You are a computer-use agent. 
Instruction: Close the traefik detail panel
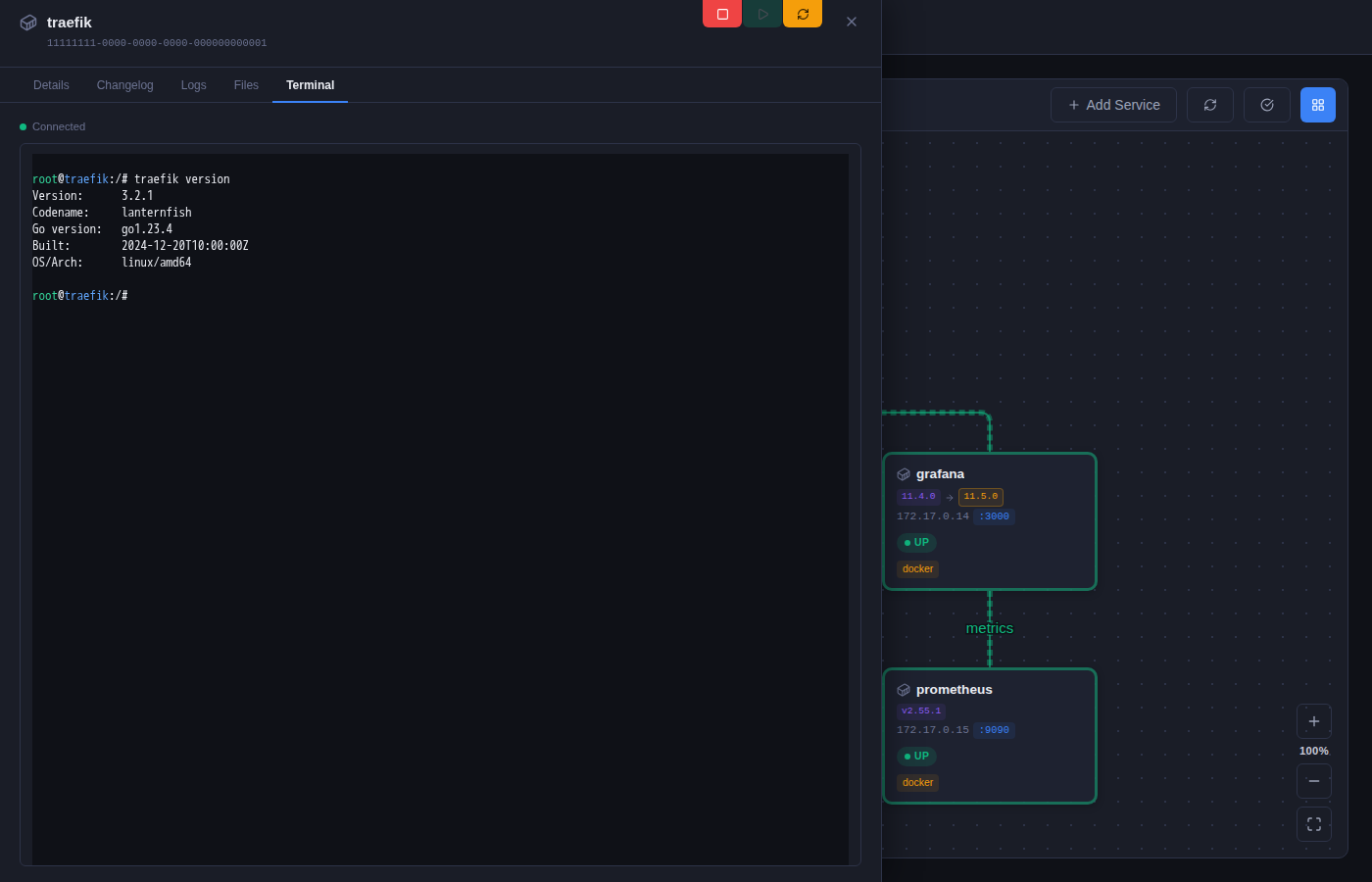852,22
